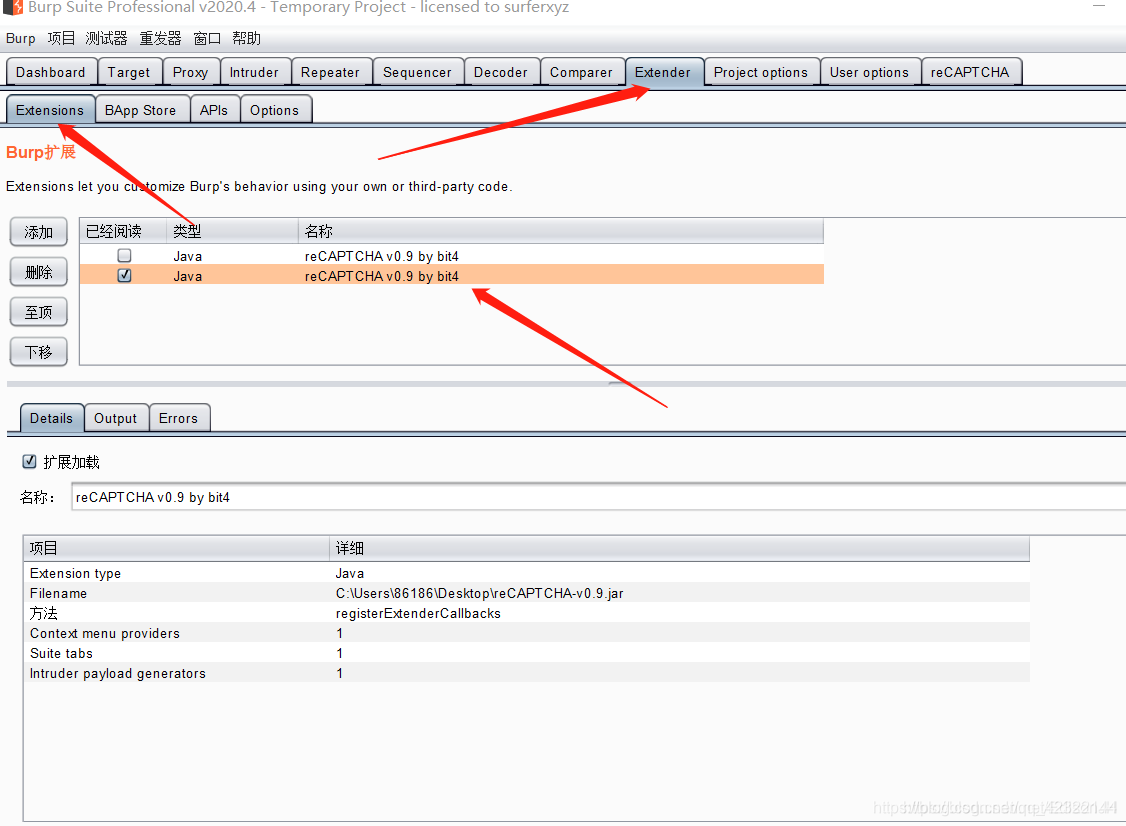Click the 项目 details column header

[x=177, y=548]
